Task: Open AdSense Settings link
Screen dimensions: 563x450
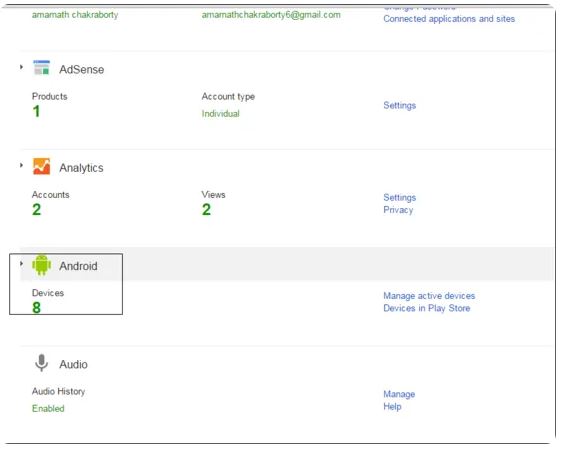Action: tap(400, 105)
